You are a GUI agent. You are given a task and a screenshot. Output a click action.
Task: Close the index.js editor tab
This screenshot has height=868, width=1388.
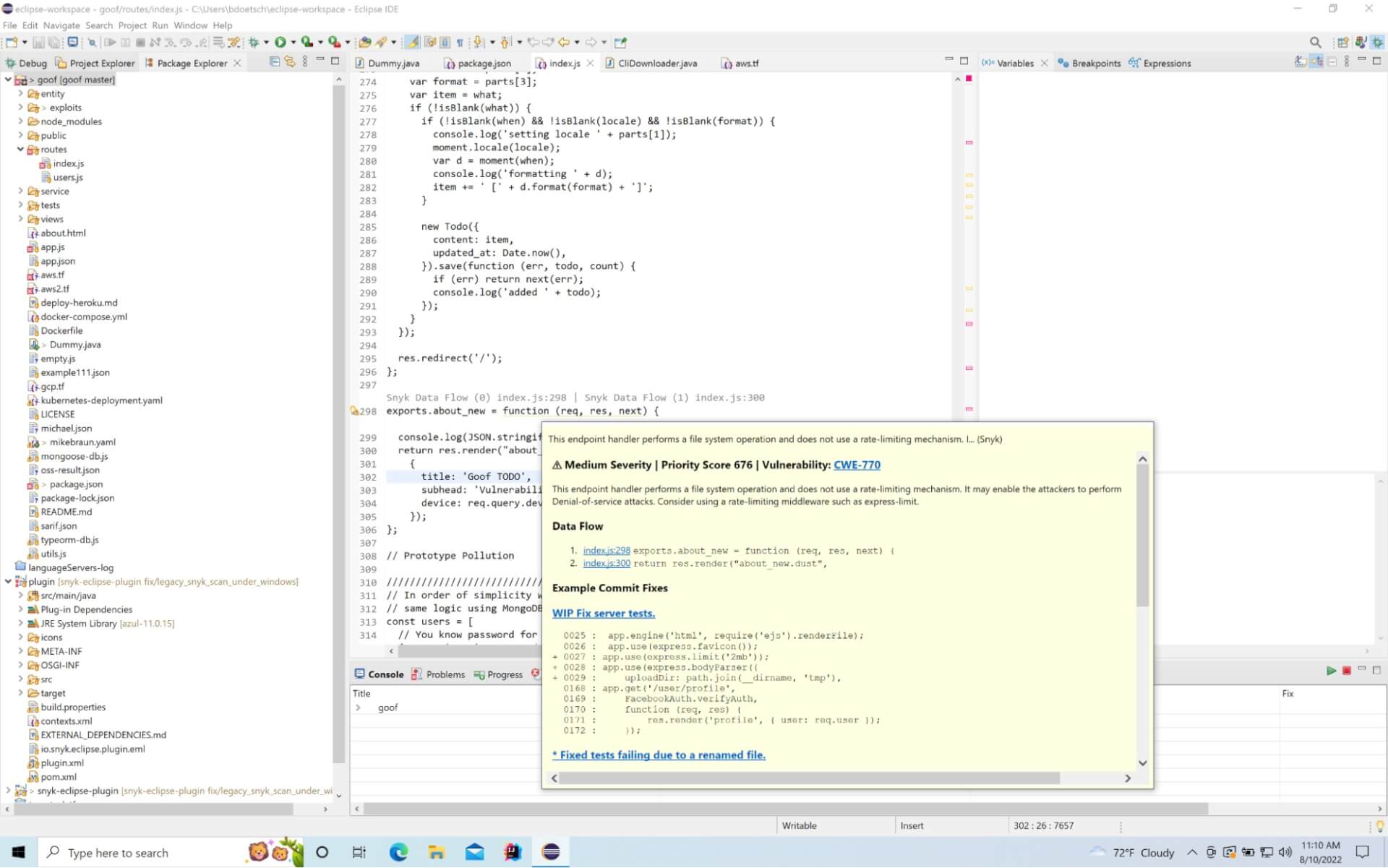tap(590, 64)
